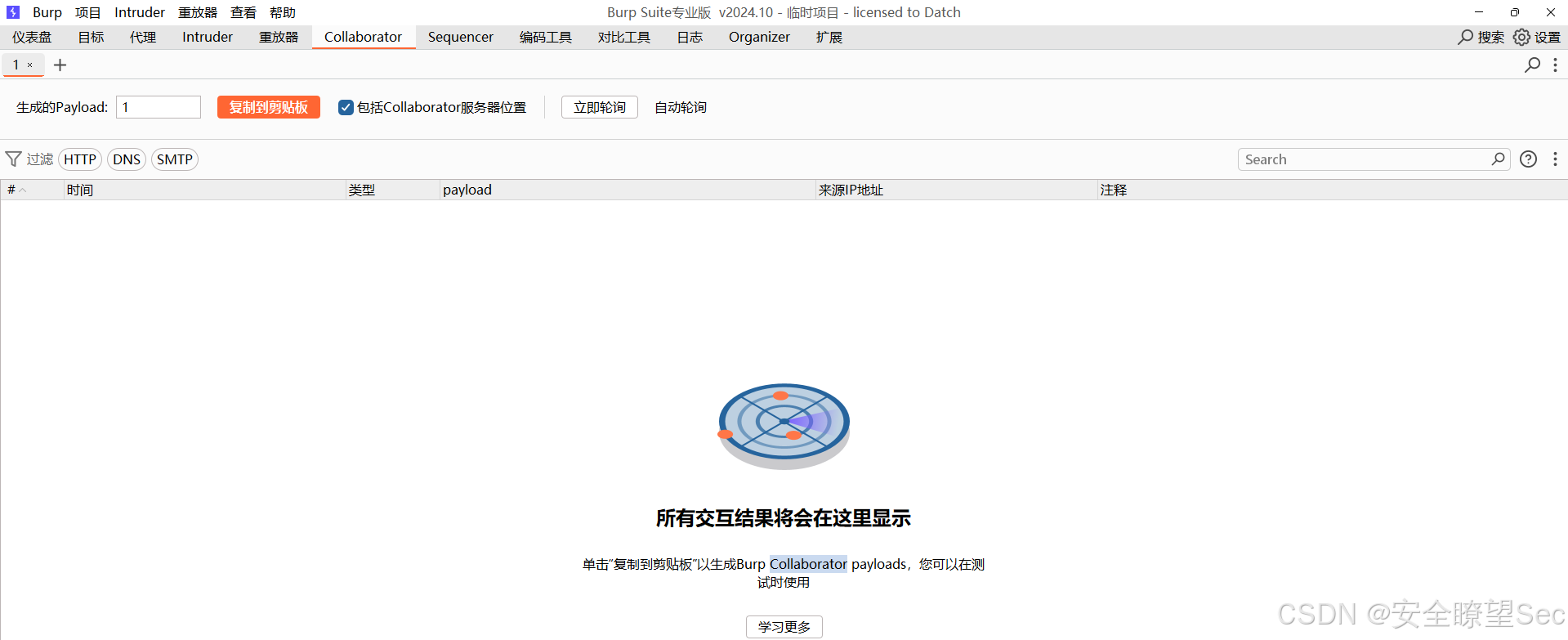This screenshot has width=1568, height=640.
Task: Open the top-right 搜索 magnifier
Action: click(x=1466, y=37)
